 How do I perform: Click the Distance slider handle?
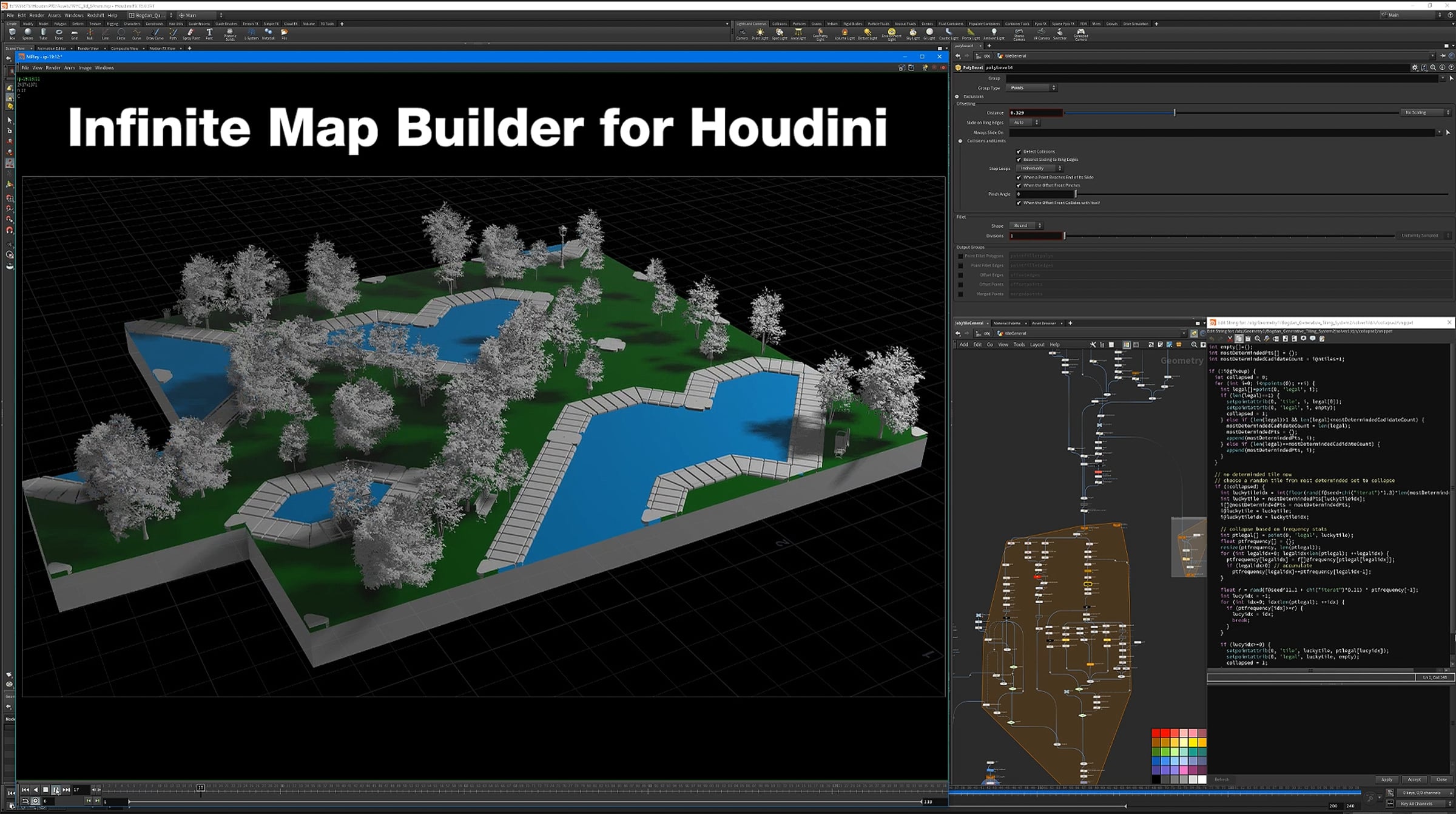click(x=1175, y=113)
